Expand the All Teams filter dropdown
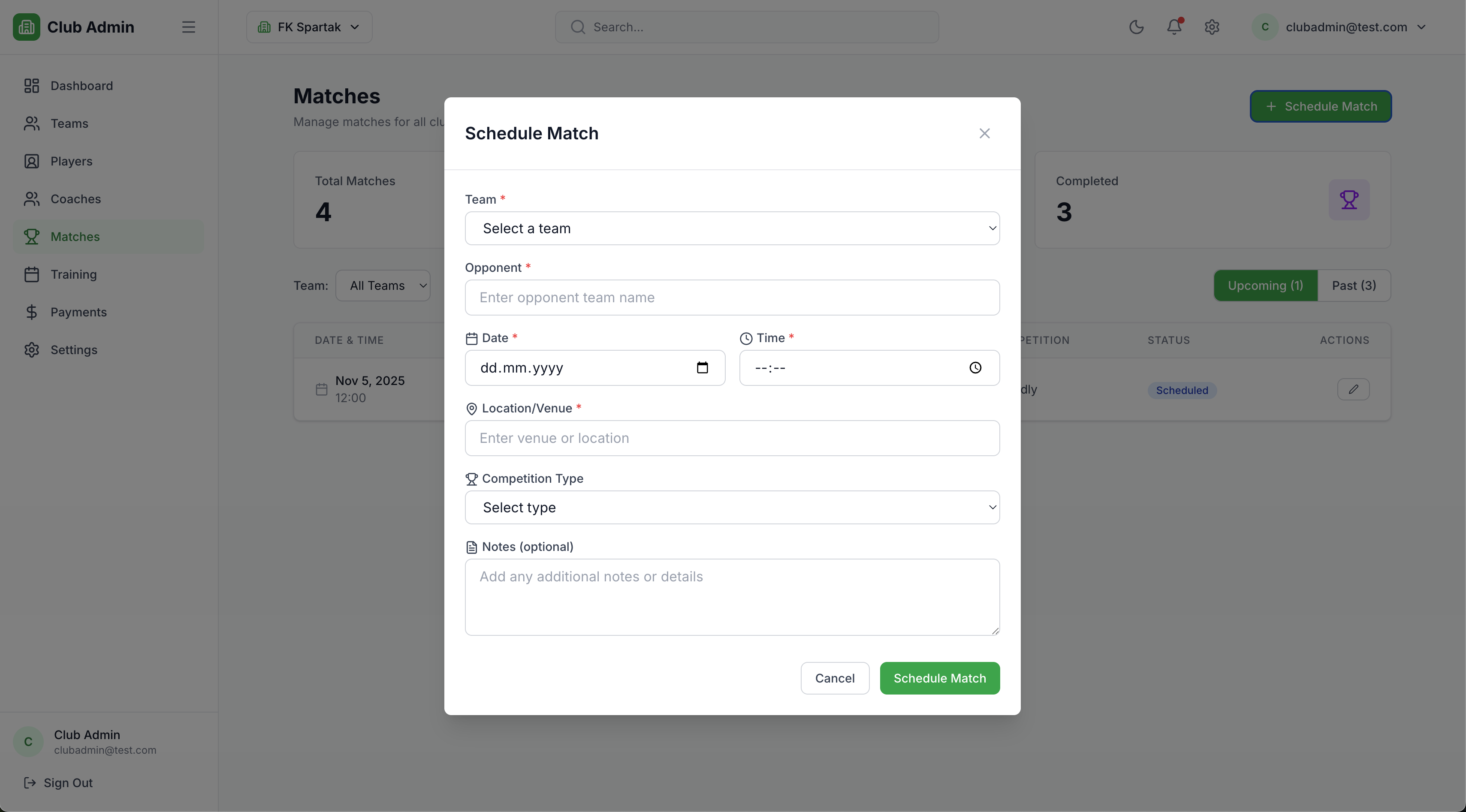Viewport: 1466px width, 812px height. coord(383,286)
